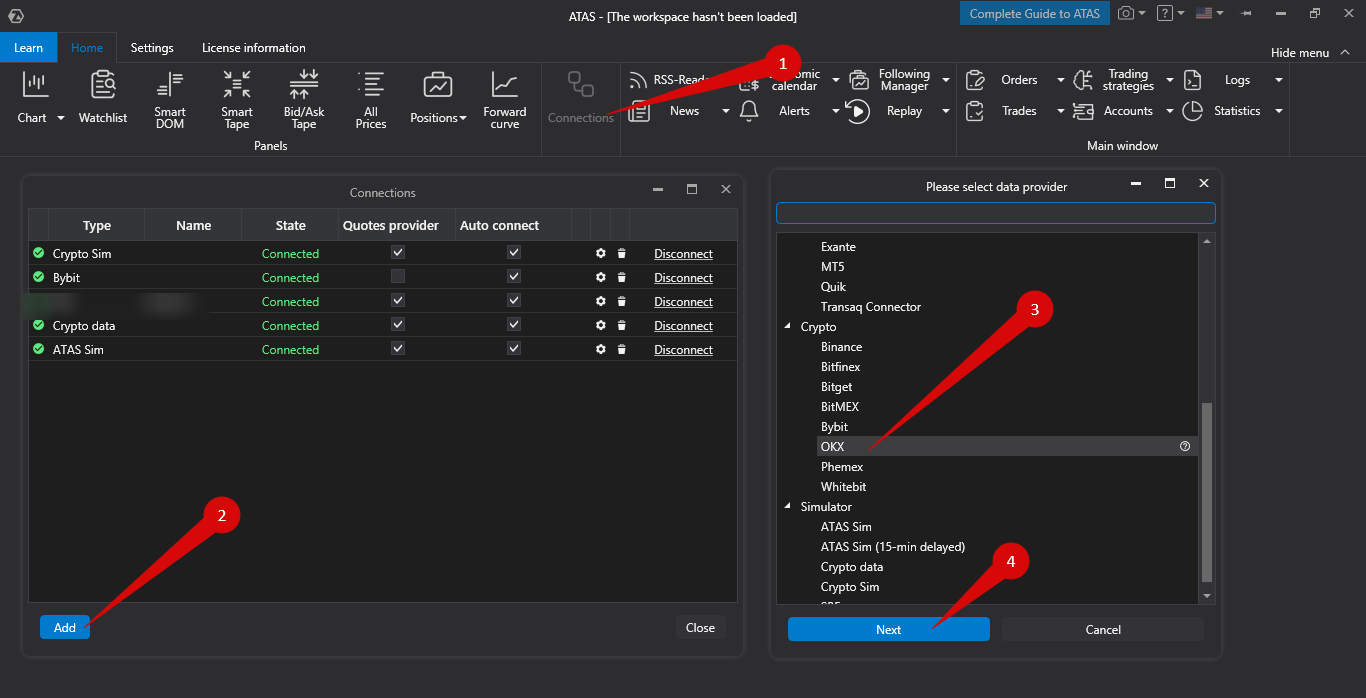Viewport: 1366px width, 698px height.
Task: Open settings gear for Crypto data connection
Action: [601, 325]
